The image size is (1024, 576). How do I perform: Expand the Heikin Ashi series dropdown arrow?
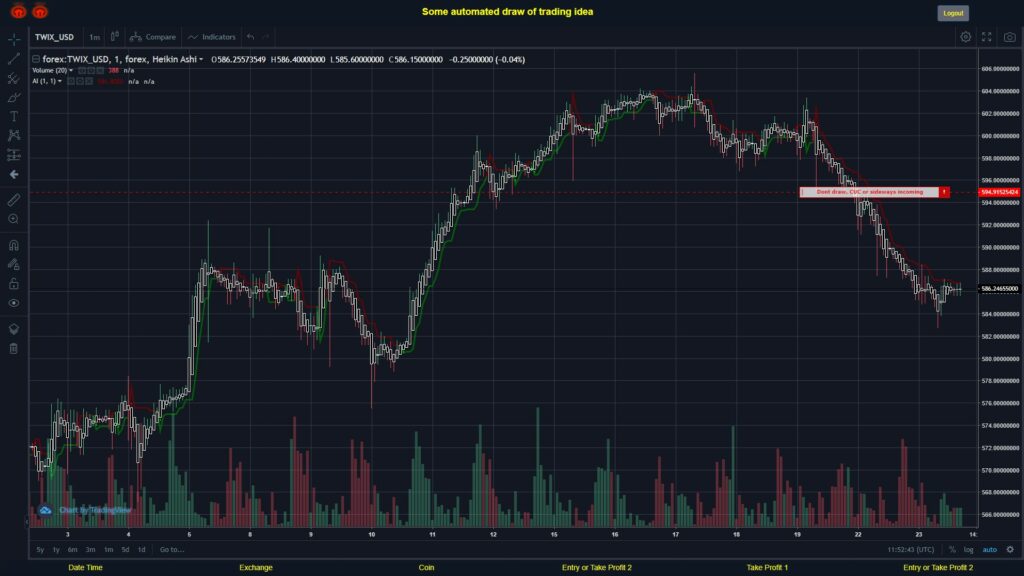tap(201, 59)
